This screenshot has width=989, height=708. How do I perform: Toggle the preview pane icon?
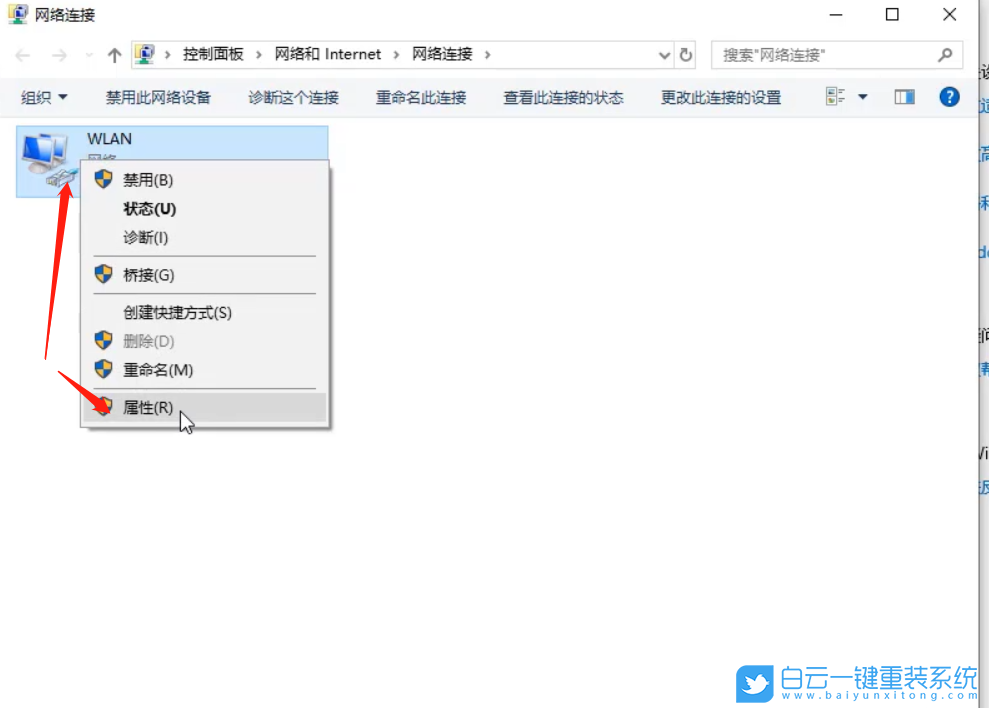[905, 96]
